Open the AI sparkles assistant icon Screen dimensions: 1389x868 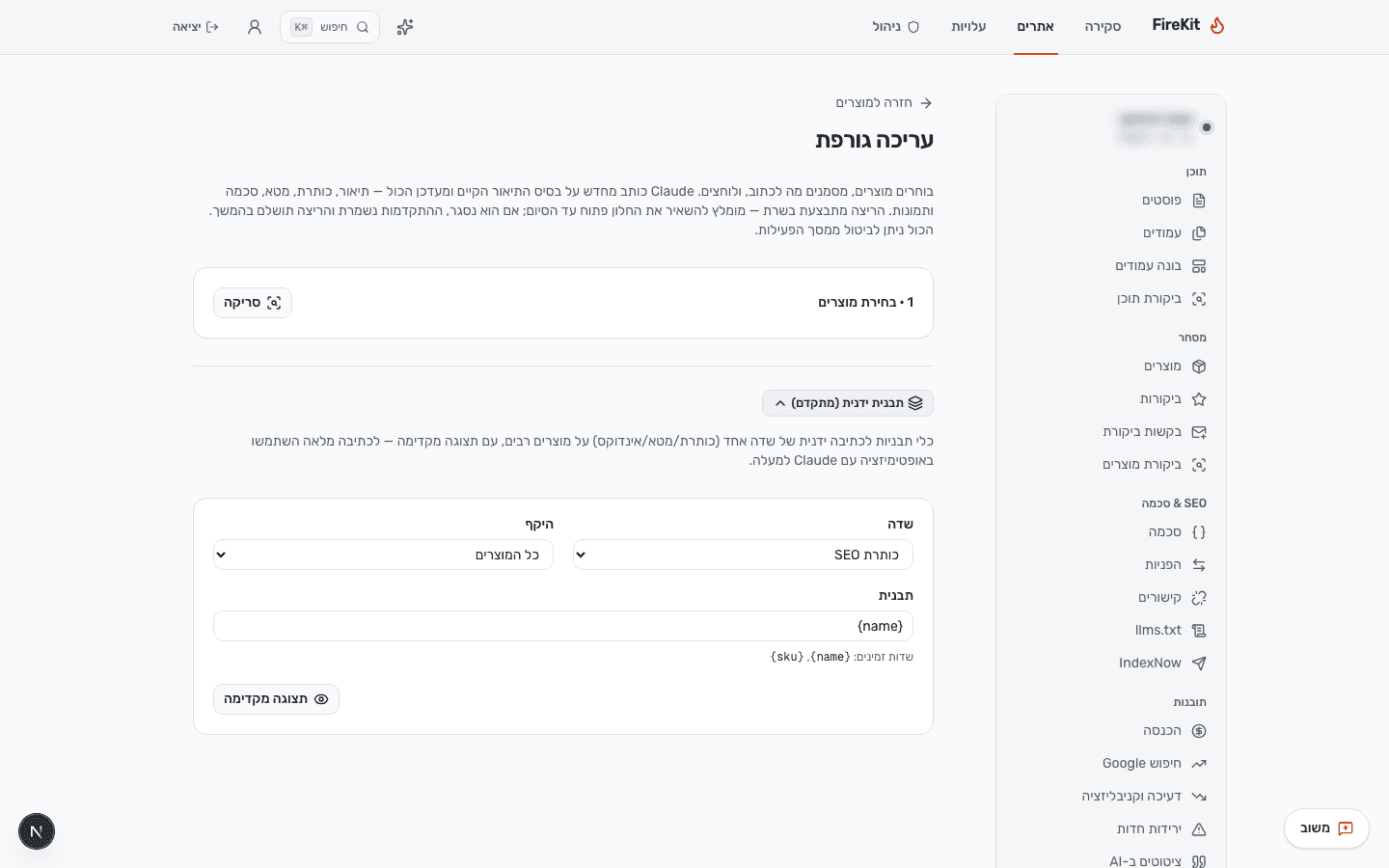[405, 27]
